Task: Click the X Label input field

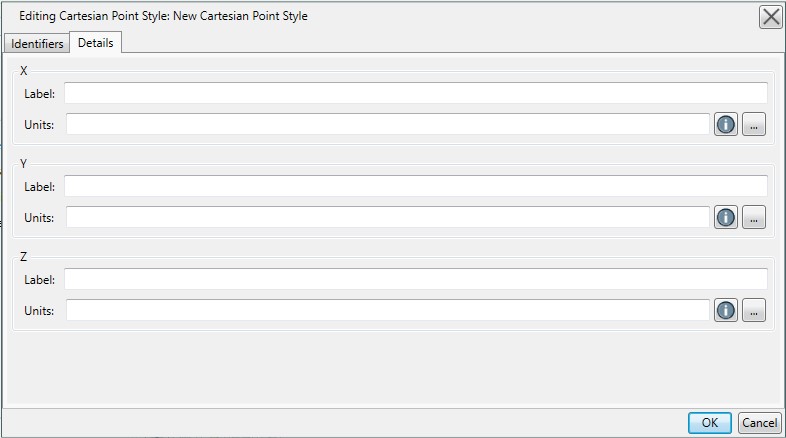Action: pos(416,93)
